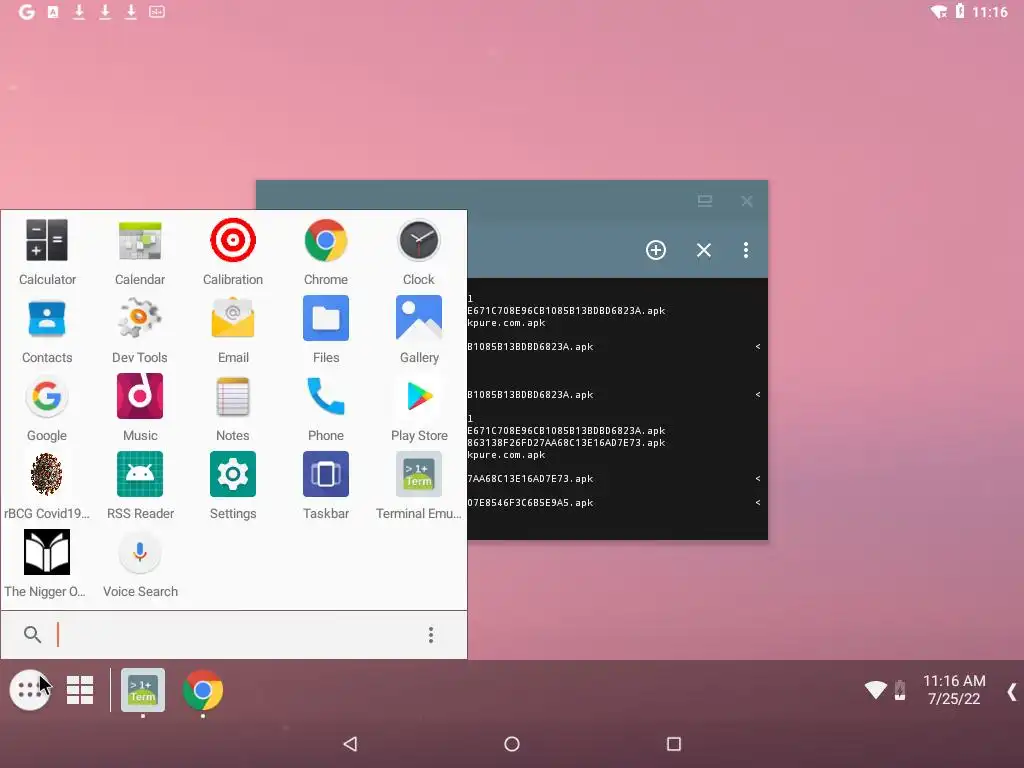Launch the Calendar app
The height and width of the screenshot is (768, 1024).
click(140, 252)
